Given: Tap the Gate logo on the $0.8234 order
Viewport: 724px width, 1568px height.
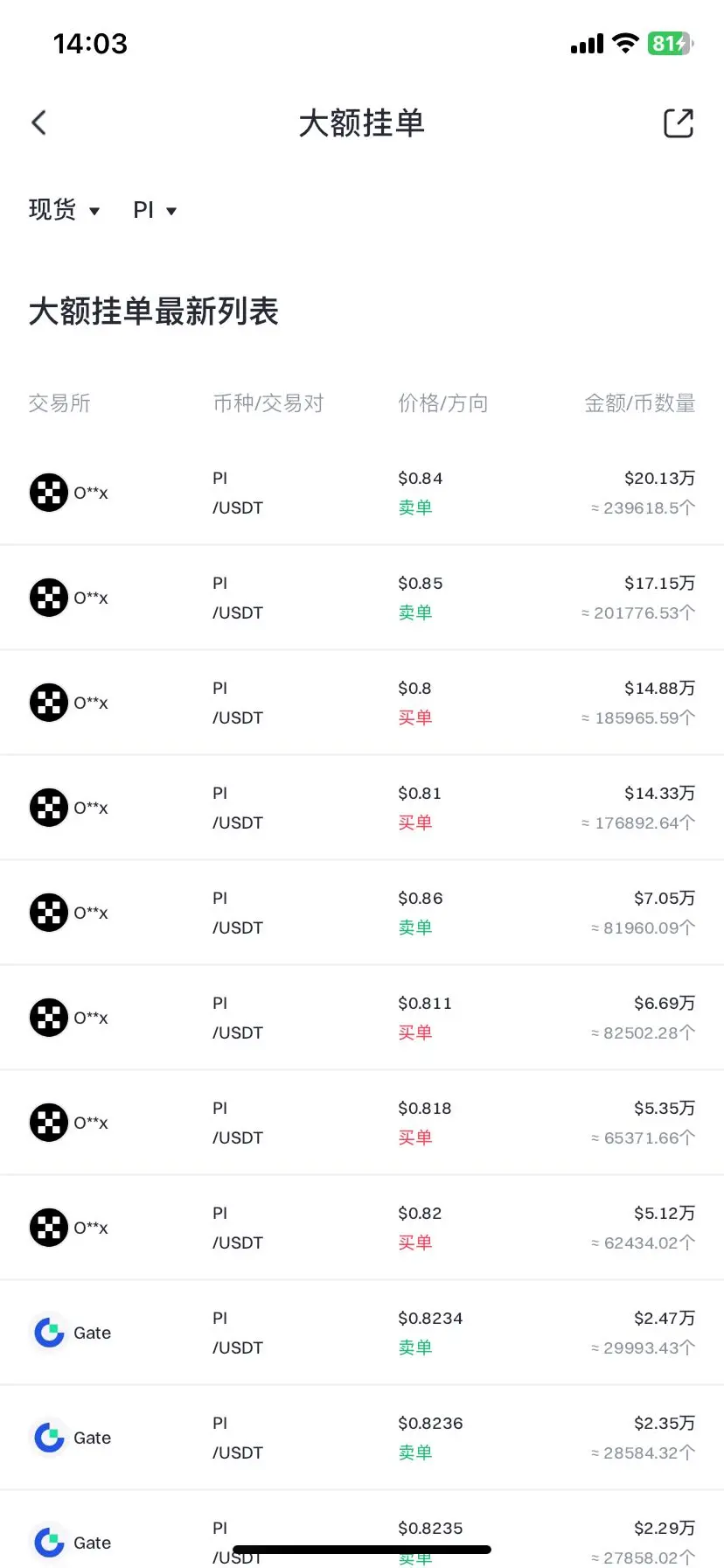Looking at the screenshot, I should 49,1333.
